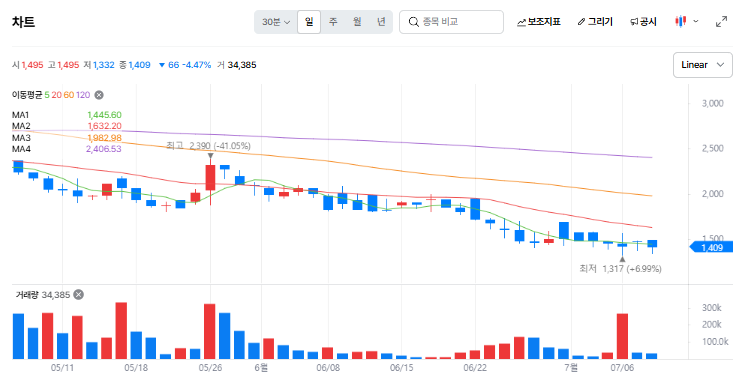Switch to the 월 (monthly) period tab

tap(357, 22)
